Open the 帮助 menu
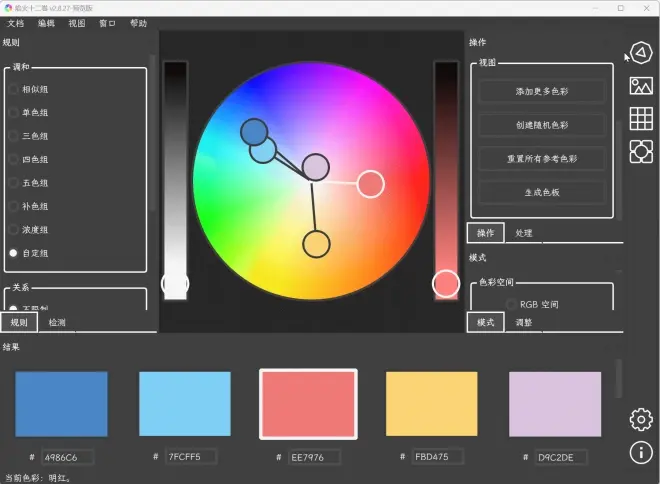The image size is (660, 484). pyautogui.click(x=138, y=23)
